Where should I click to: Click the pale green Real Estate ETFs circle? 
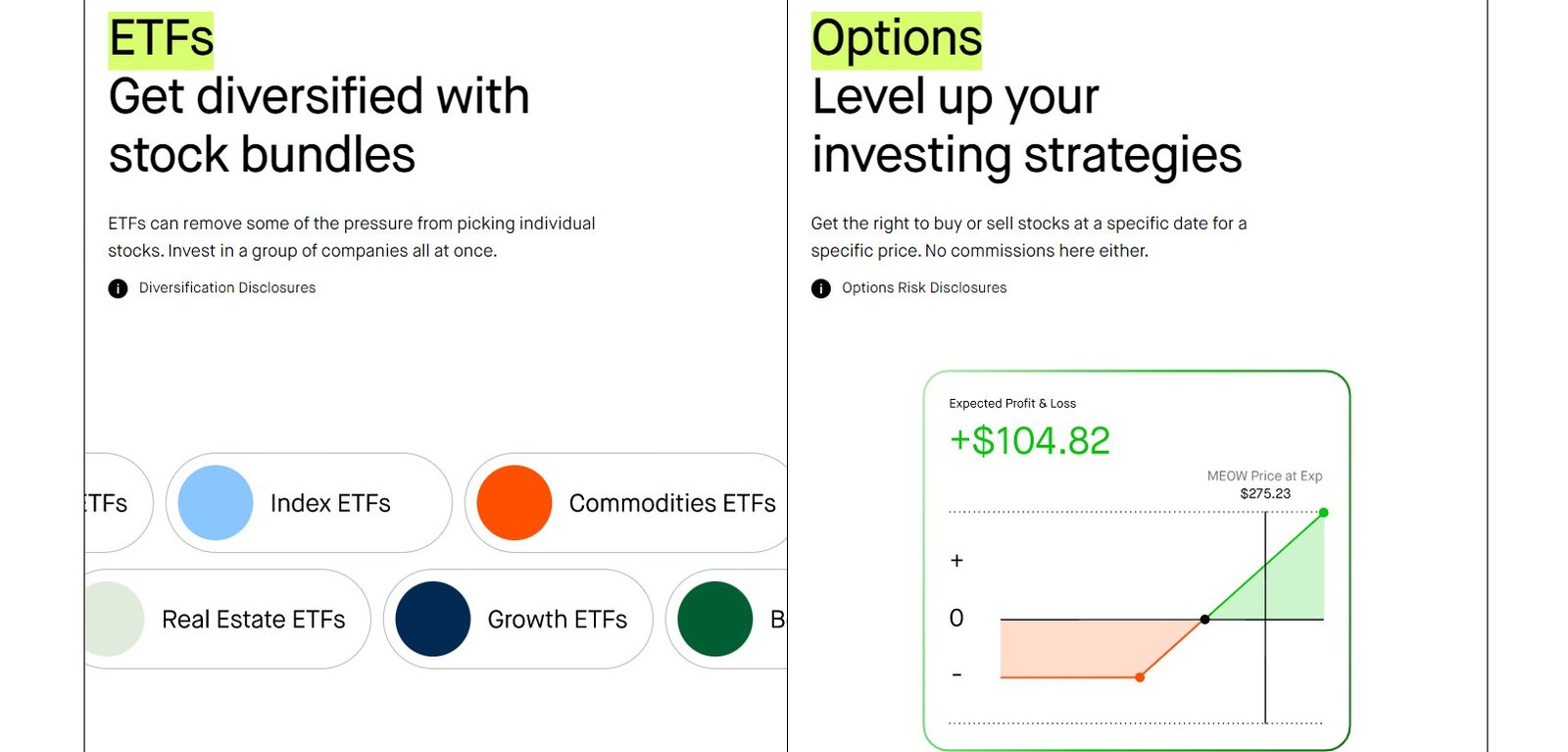tap(115, 619)
